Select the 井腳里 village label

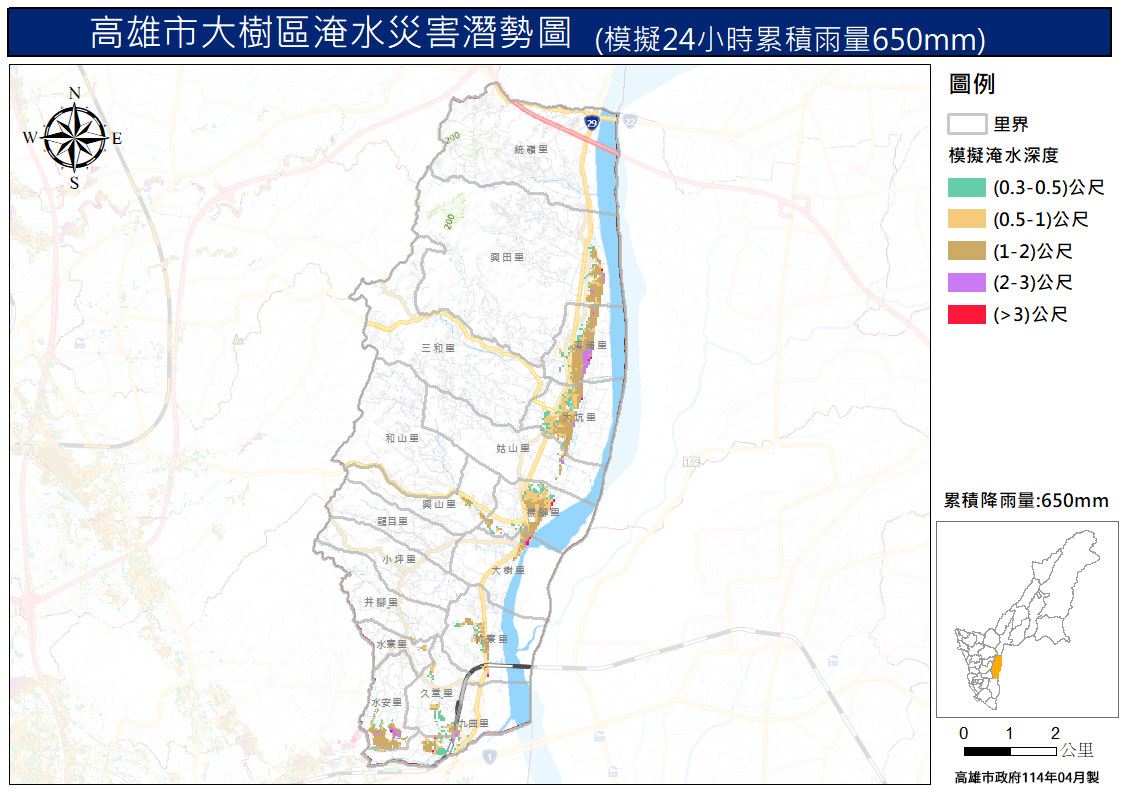pyautogui.click(x=381, y=602)
